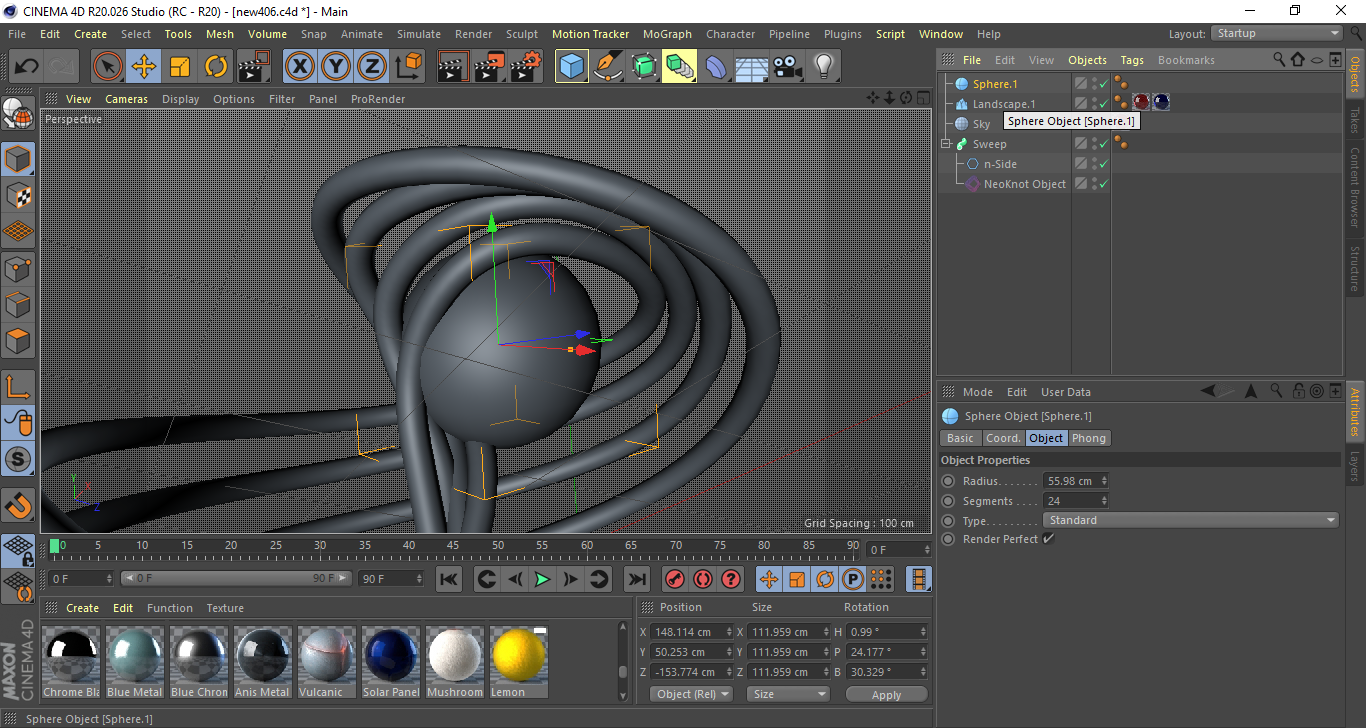Open the material manager Create menu
Image resolution: width=1366 pixels, height=728 pixels.
point(83,608)
